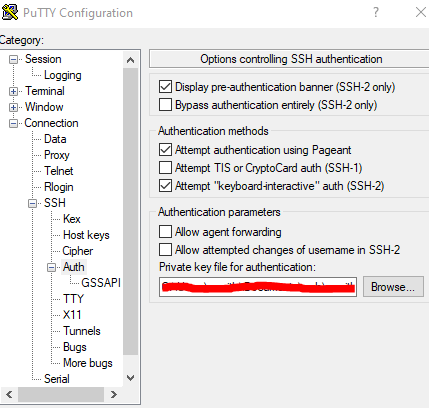Click the category tree scroll-up arrow
The image size is (429, 408).
coord(130,60)
